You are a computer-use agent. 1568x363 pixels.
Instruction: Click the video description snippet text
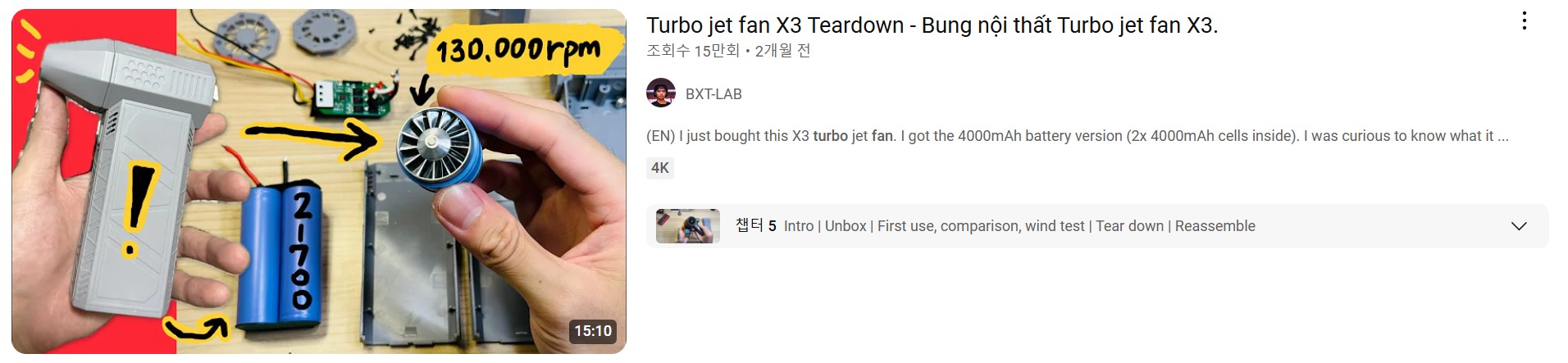[x=1077, y=136]
